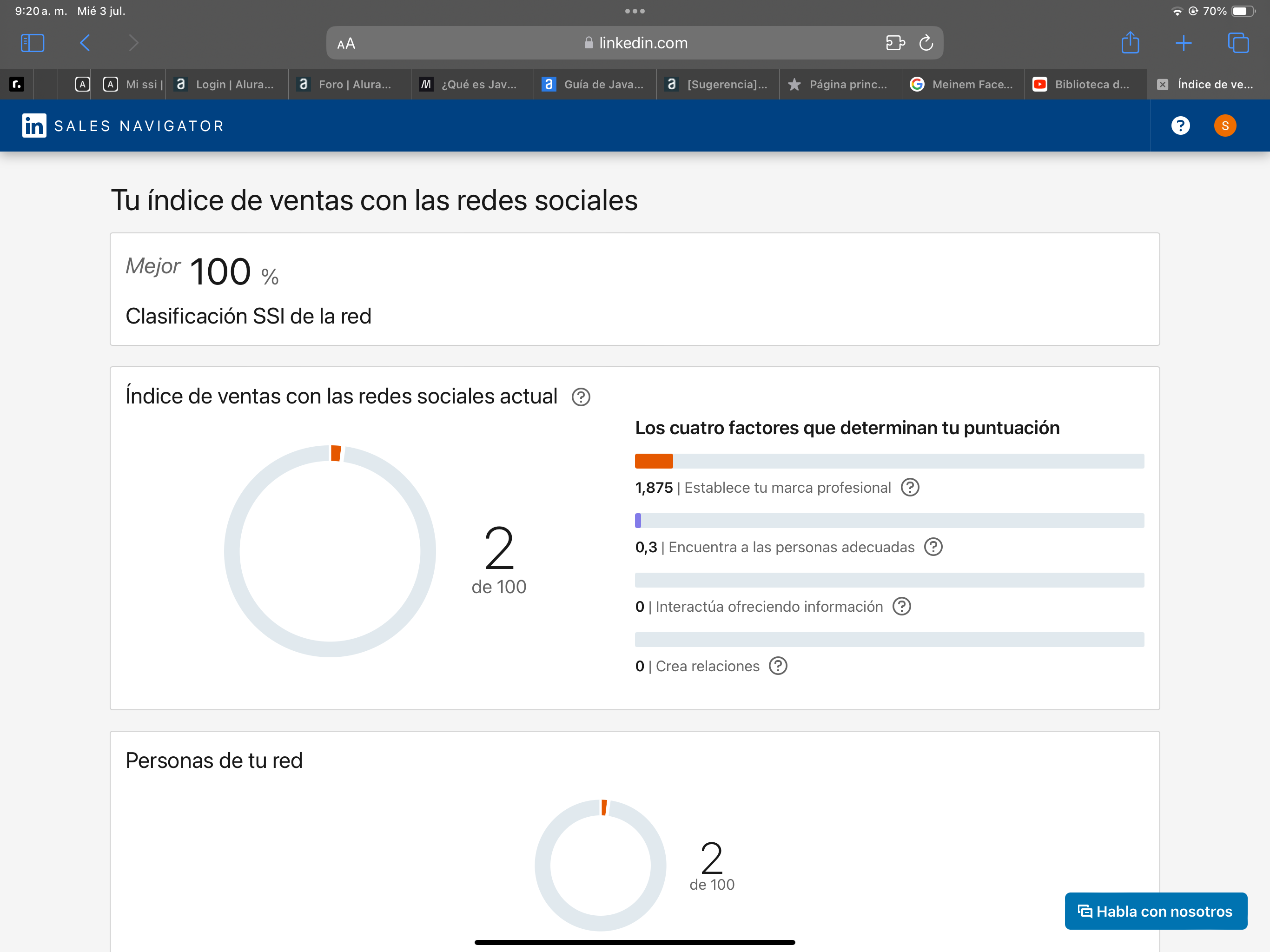The height and width of the screenshot is (952, 1270).
Task: Click the Clasificación SSI de la red label
Action: 249,317
